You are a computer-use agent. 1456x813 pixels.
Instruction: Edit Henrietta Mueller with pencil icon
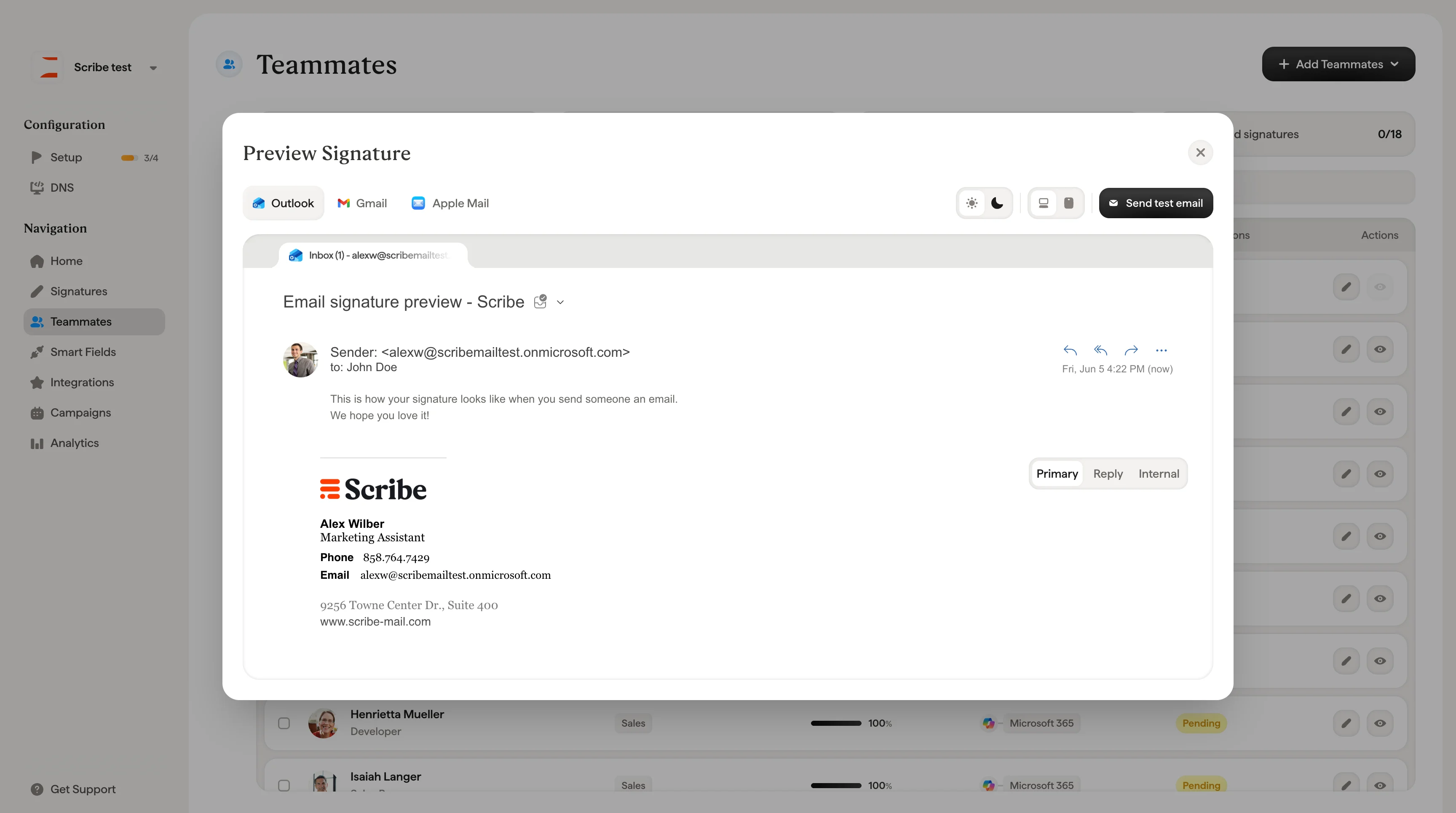coord(1346,723)
